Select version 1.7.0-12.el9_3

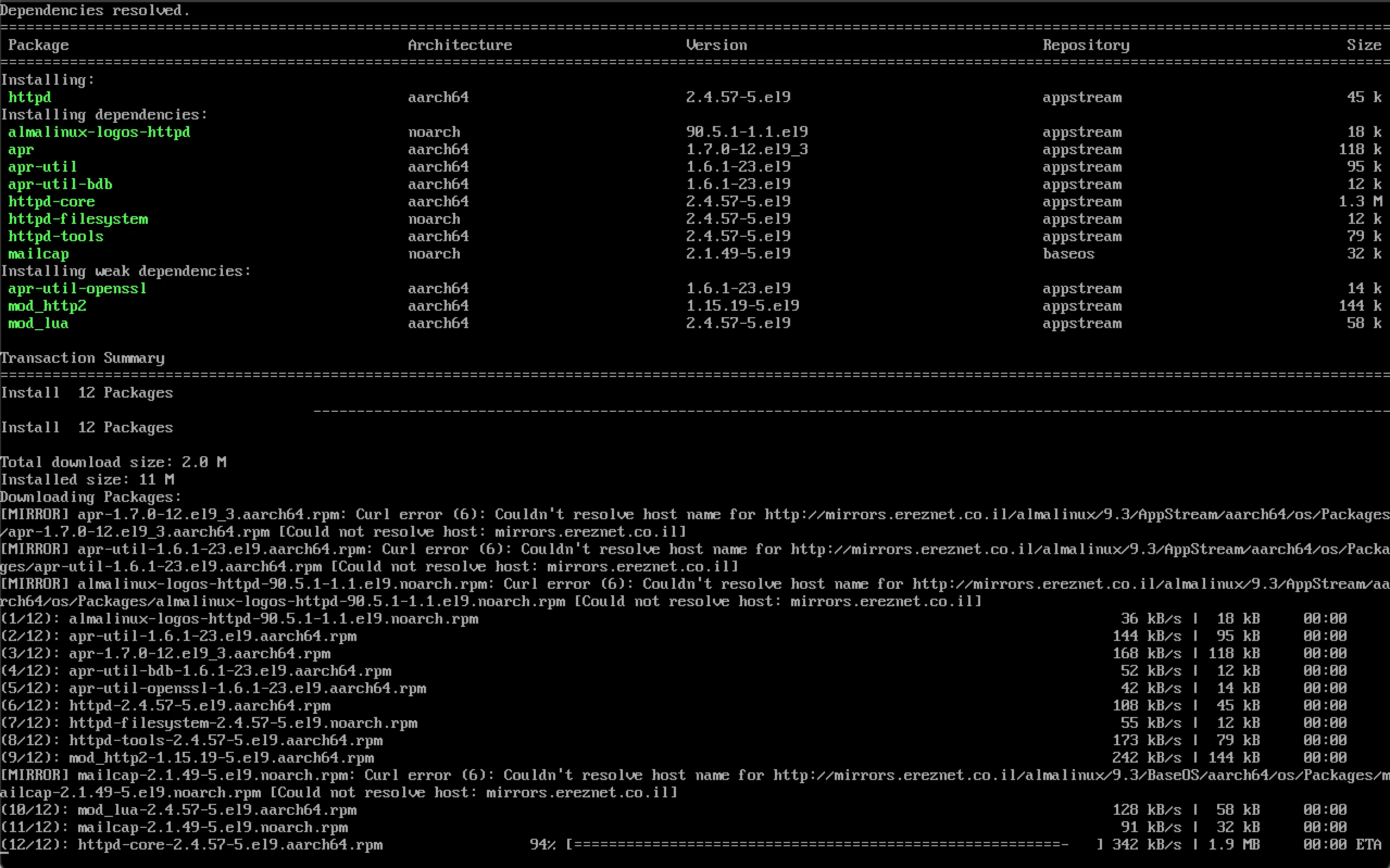click(747, 149)
